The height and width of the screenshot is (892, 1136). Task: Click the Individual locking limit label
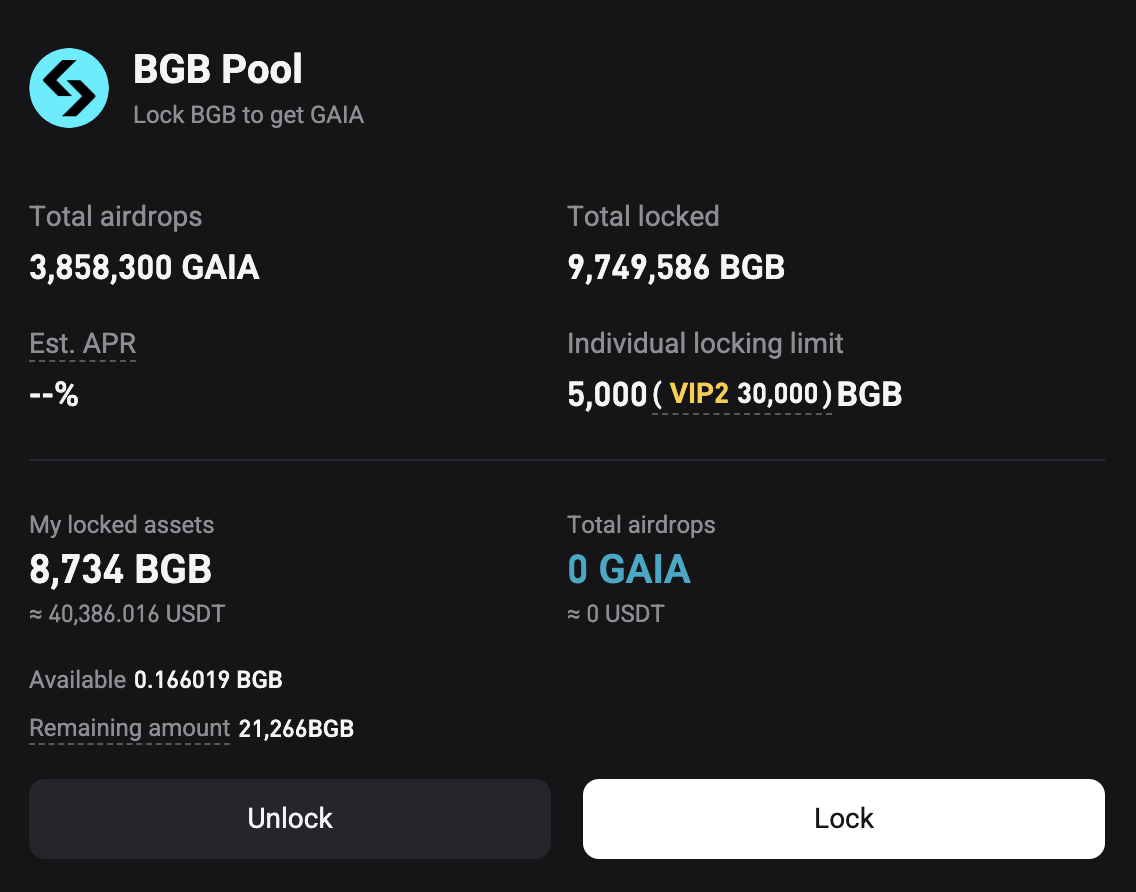(x=705, y=343)
